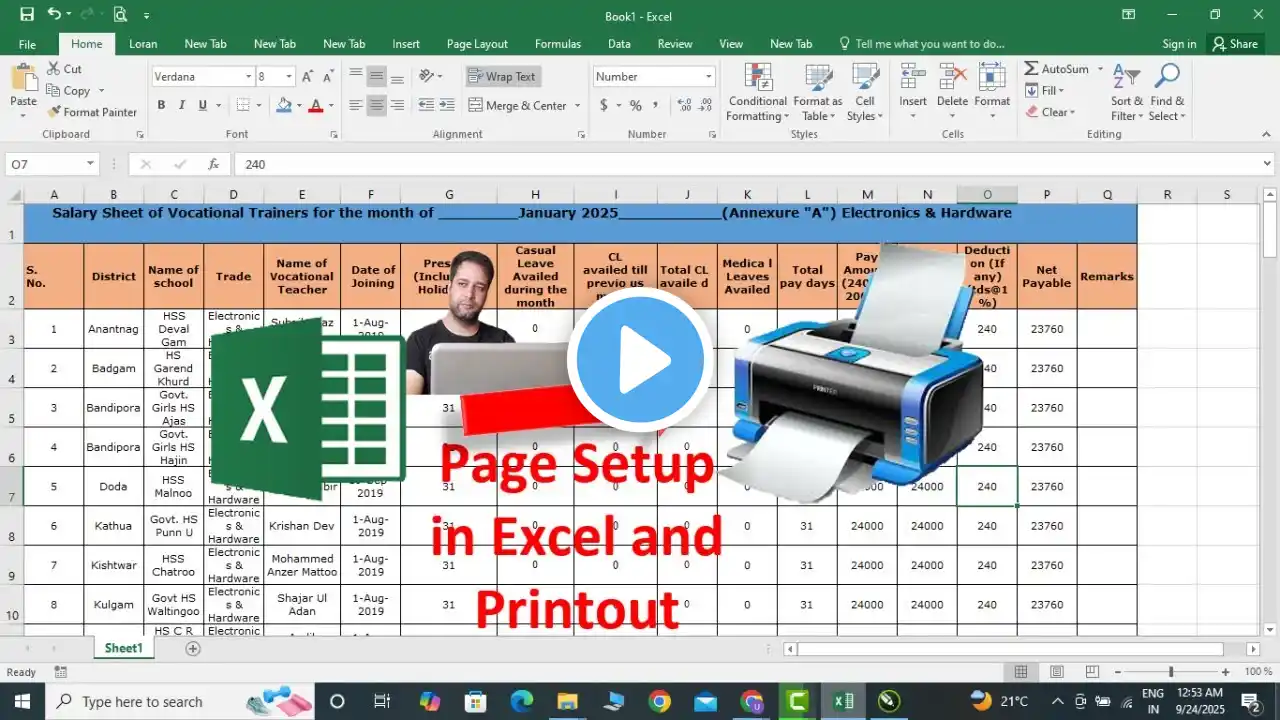Expand the Name Box dropdown
Viewport: 1280px width, 720px height.
pos(90,164)
